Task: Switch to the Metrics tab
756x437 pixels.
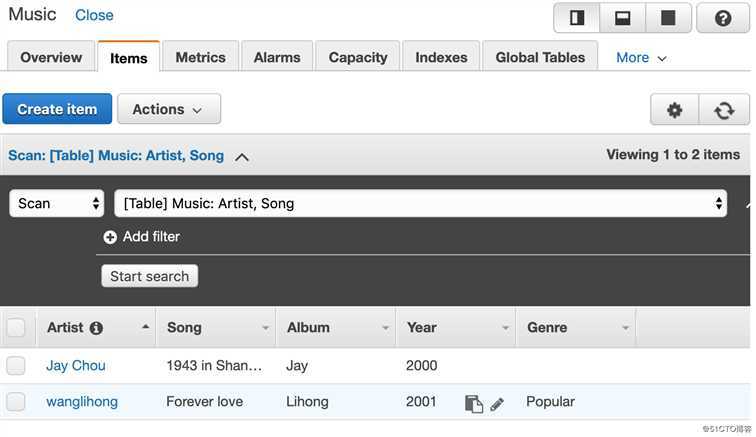Action: tap(201, 57)
